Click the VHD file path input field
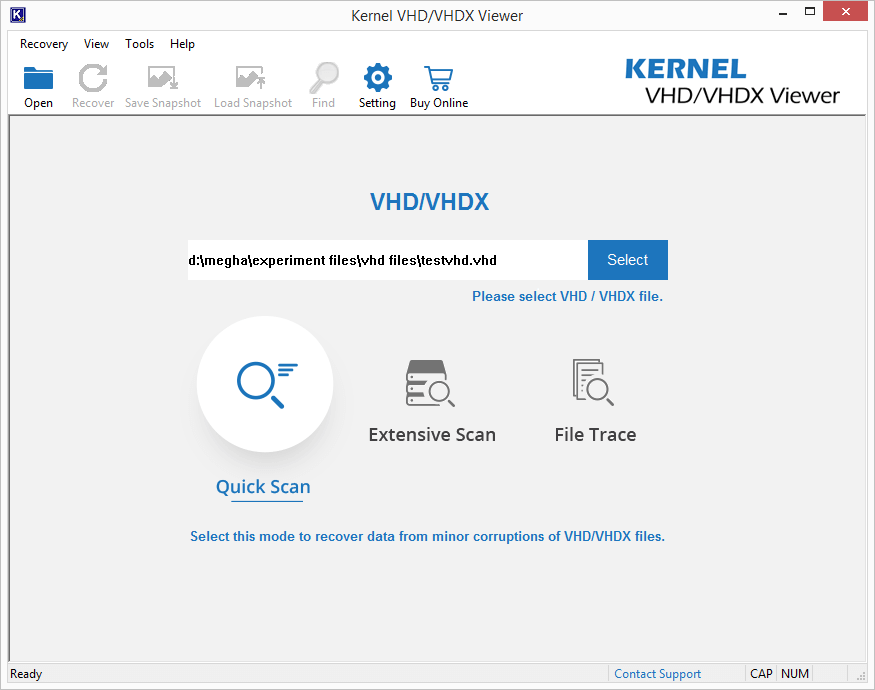The width and height of the screenshot is (875, 690). coord(388,260)
